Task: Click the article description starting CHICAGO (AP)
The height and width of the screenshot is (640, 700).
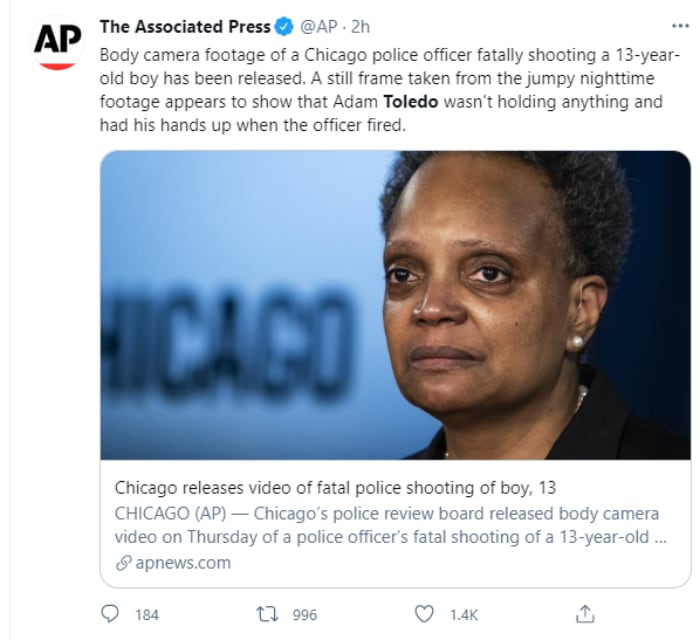Action: click(x=391, y=525)
